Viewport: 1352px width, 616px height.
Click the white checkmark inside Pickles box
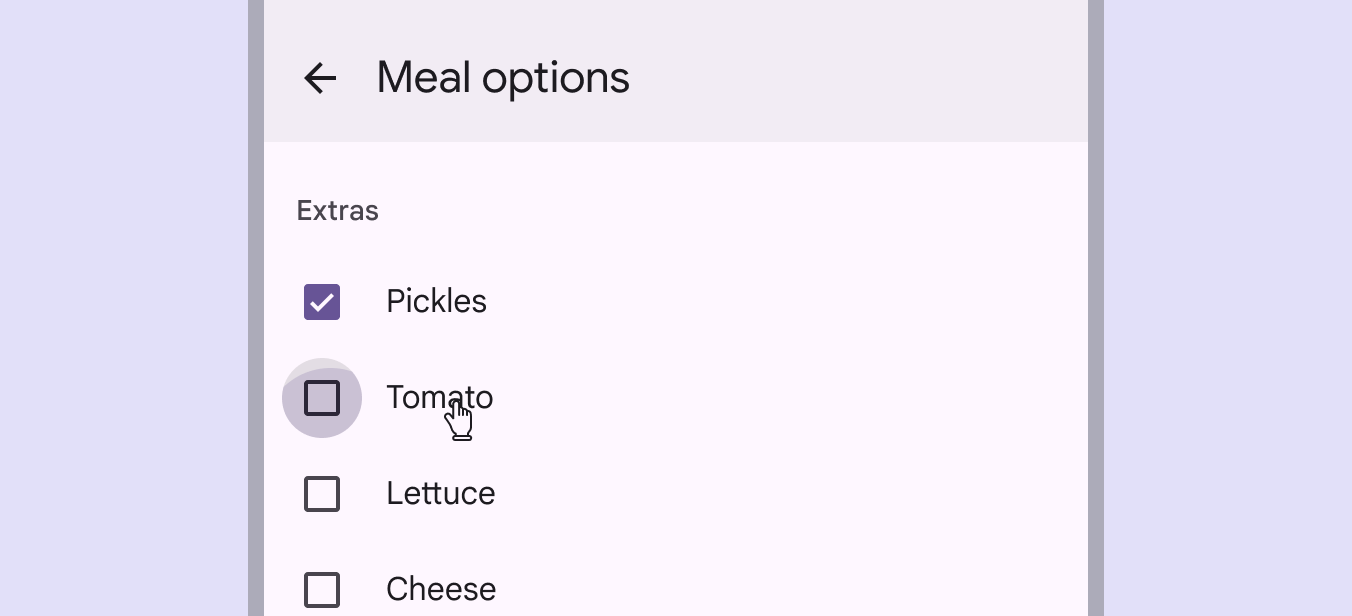[x=322, y=302]
